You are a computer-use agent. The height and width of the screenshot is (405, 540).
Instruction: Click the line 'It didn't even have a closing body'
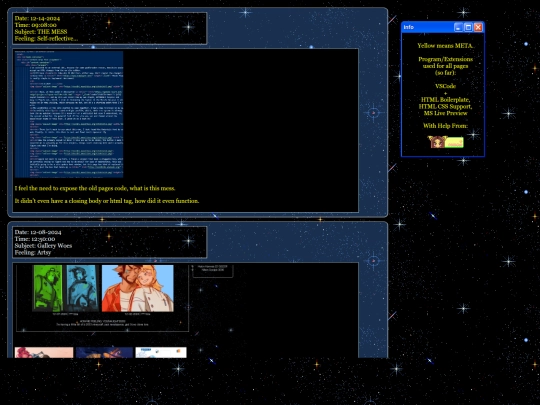click(x=107, y=201)
